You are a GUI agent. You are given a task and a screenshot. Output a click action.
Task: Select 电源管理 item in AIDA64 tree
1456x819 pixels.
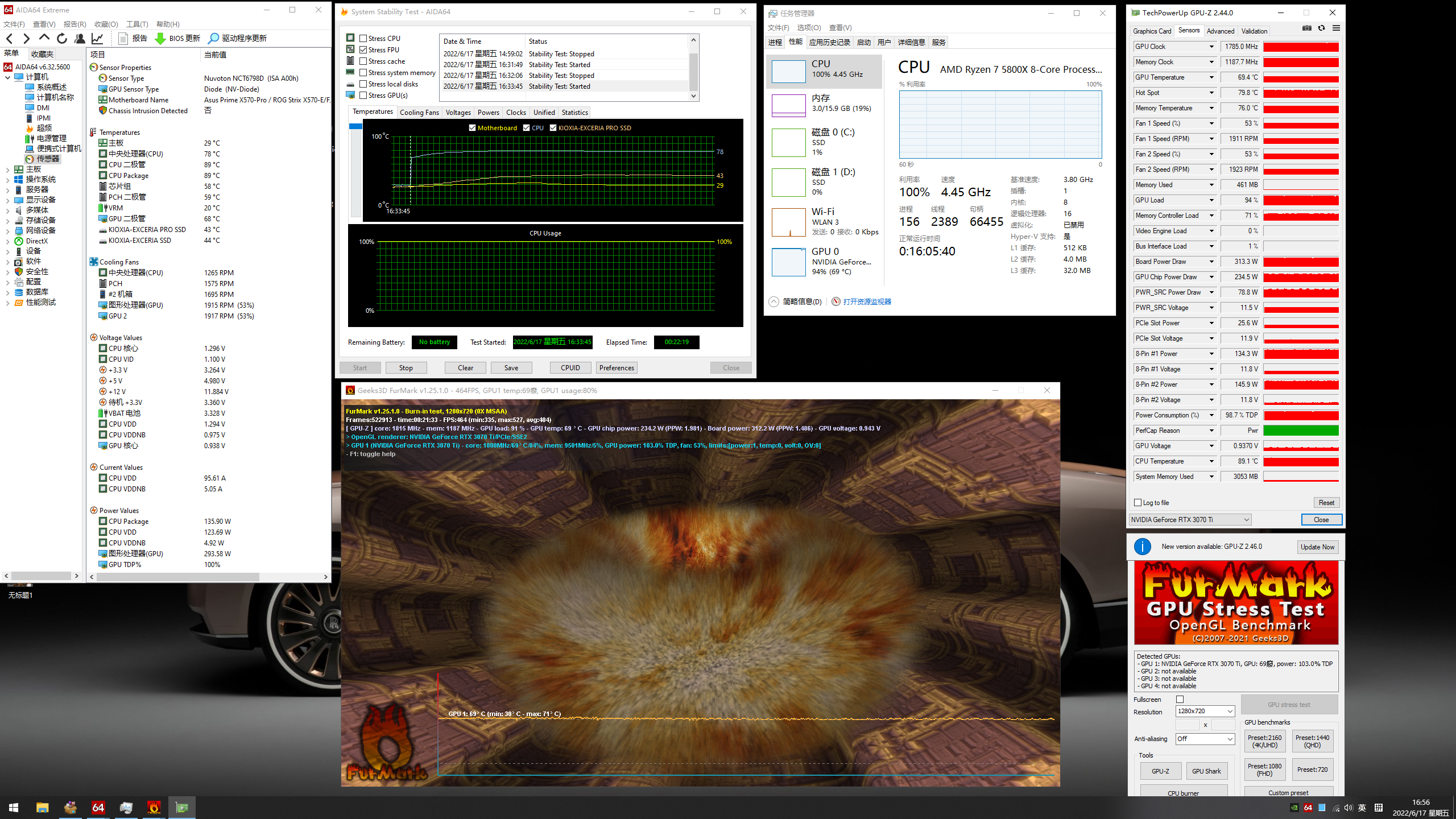46,138
